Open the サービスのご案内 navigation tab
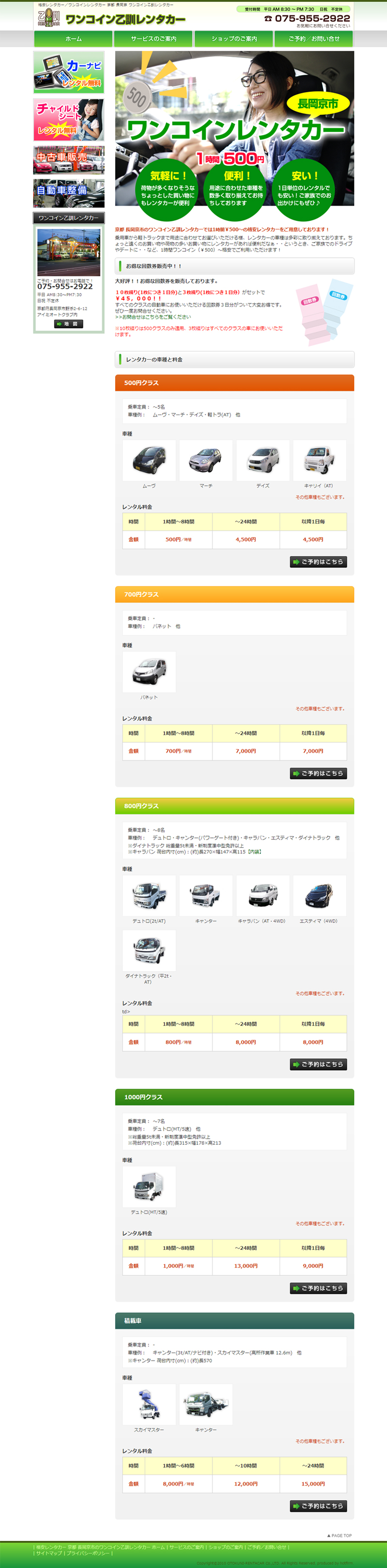The image size is (387, 1568). coord(153,39)
